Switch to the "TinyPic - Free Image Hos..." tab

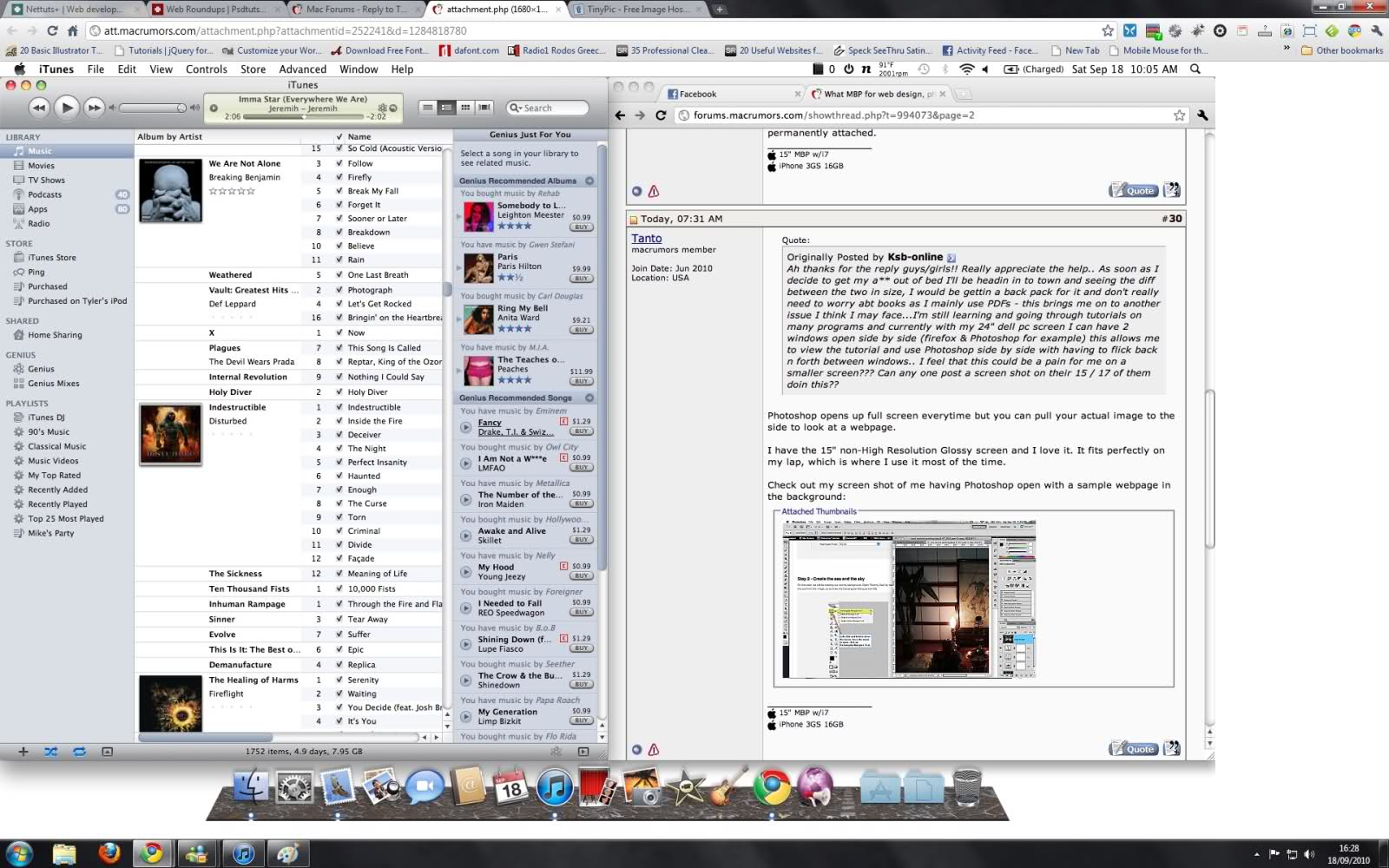pos(639,10)
